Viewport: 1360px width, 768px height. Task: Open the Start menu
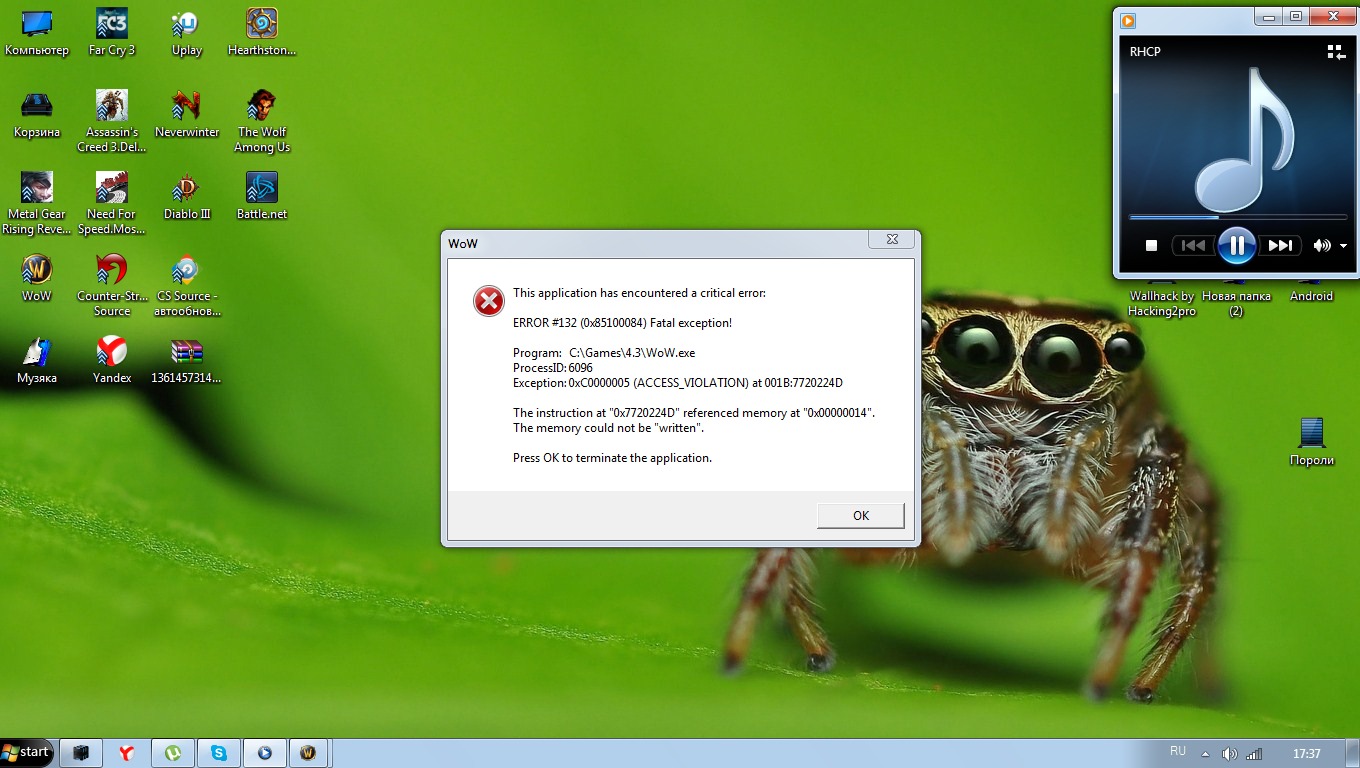point(27,752)
